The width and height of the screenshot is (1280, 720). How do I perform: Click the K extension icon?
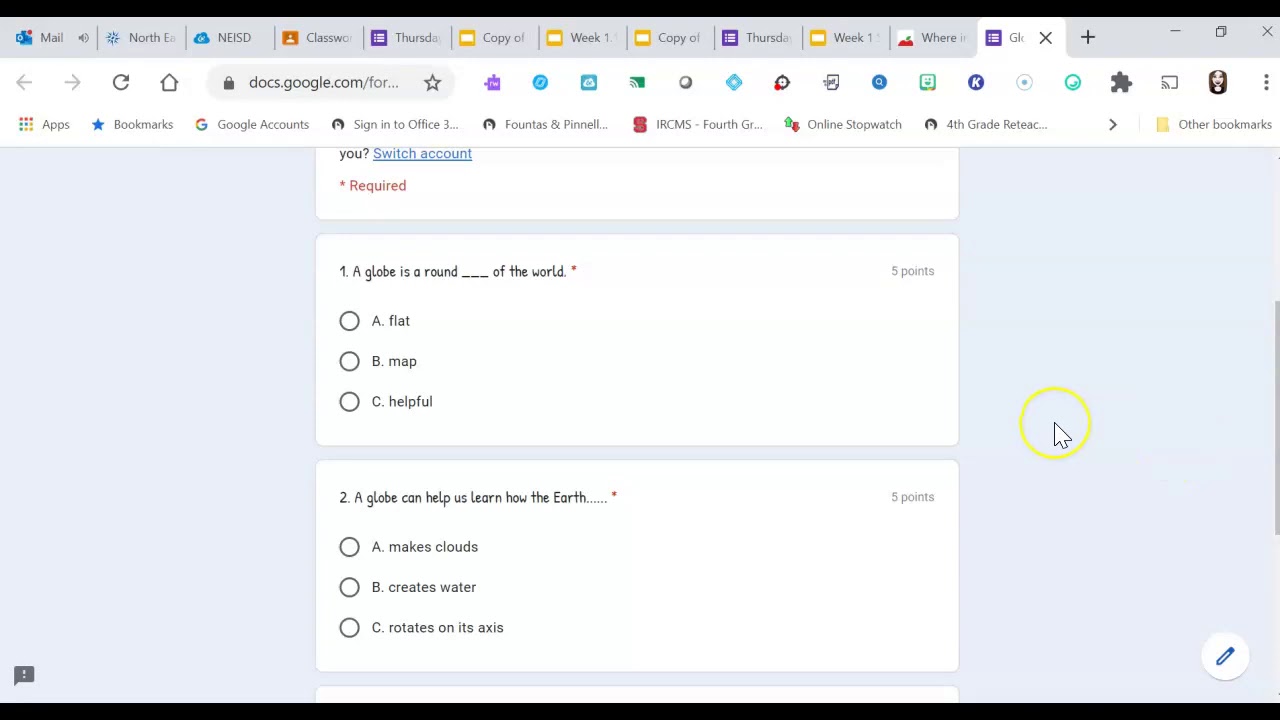976,83
